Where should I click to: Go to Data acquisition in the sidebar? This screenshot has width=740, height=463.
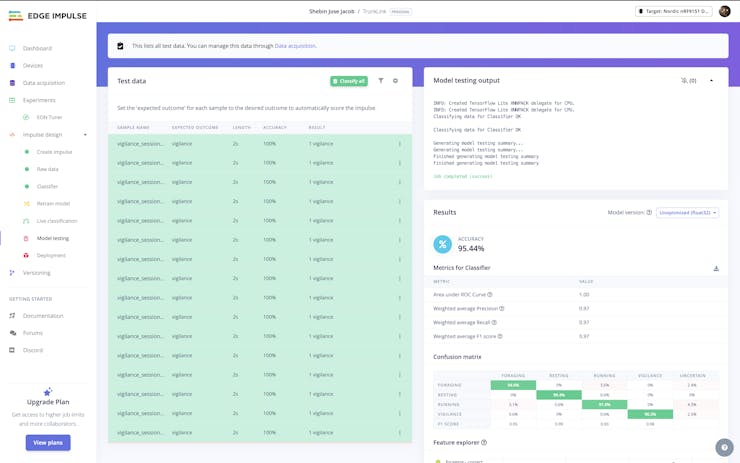point(44,83)
